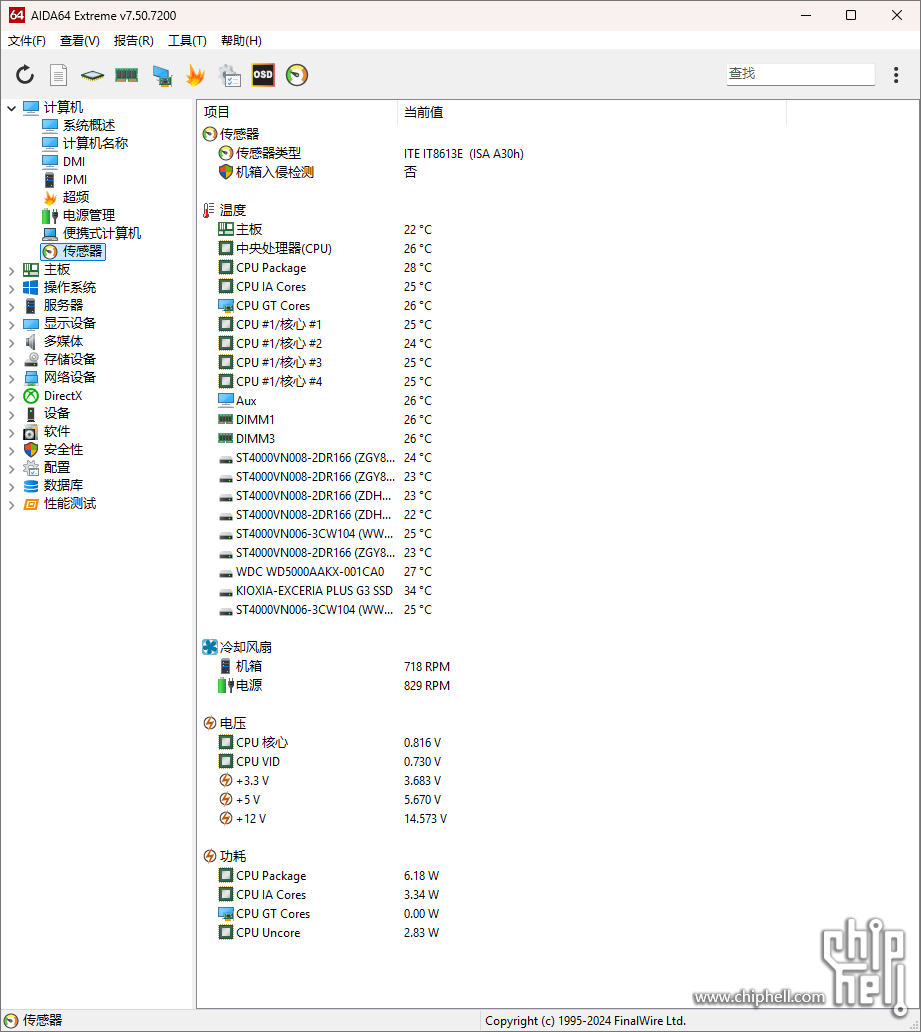The image size is (921, 1032).
Task: Click the 查找 search field
Action: pos(801,74)
